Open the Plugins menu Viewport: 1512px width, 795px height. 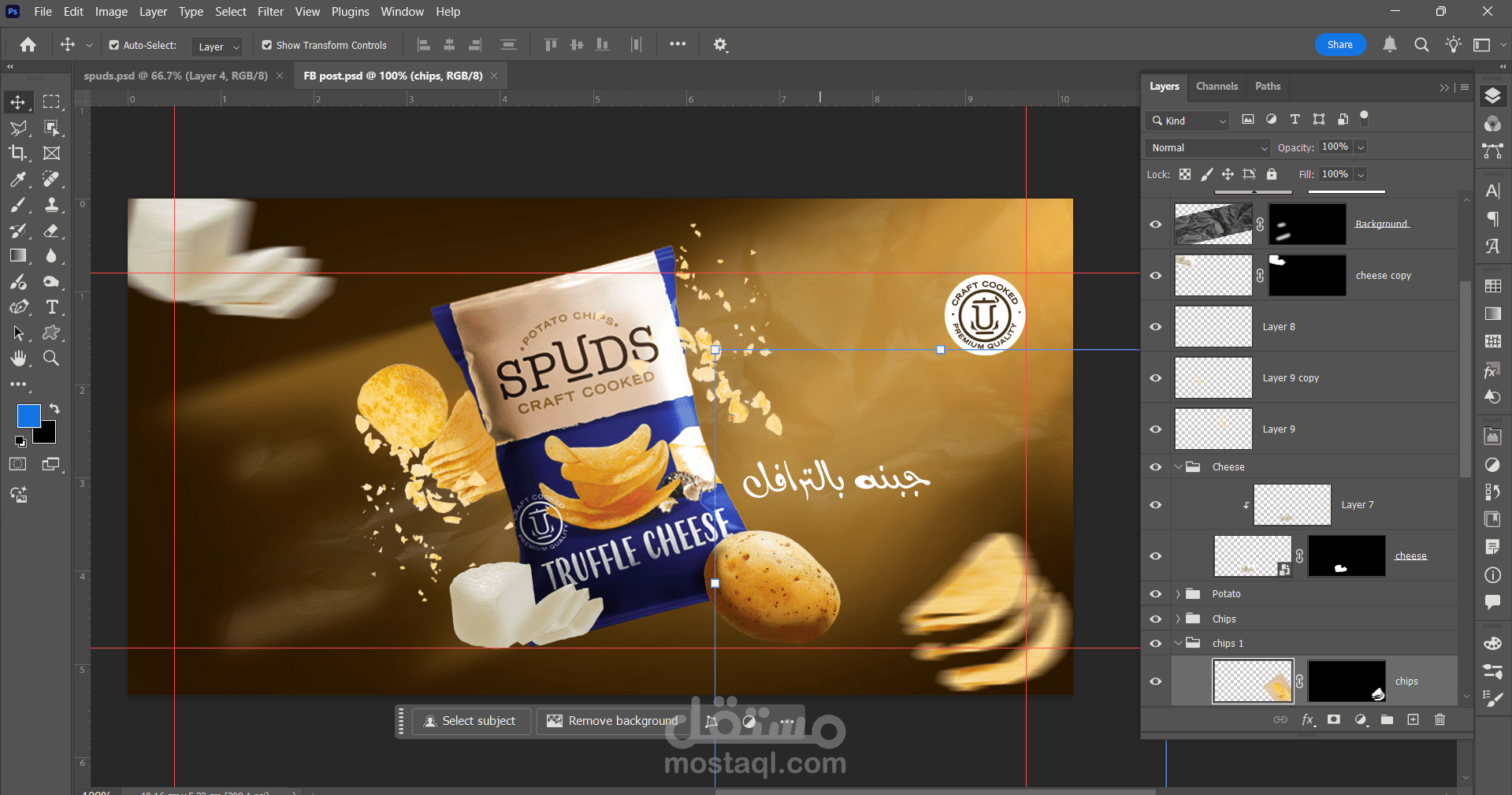tap(350, 12)
